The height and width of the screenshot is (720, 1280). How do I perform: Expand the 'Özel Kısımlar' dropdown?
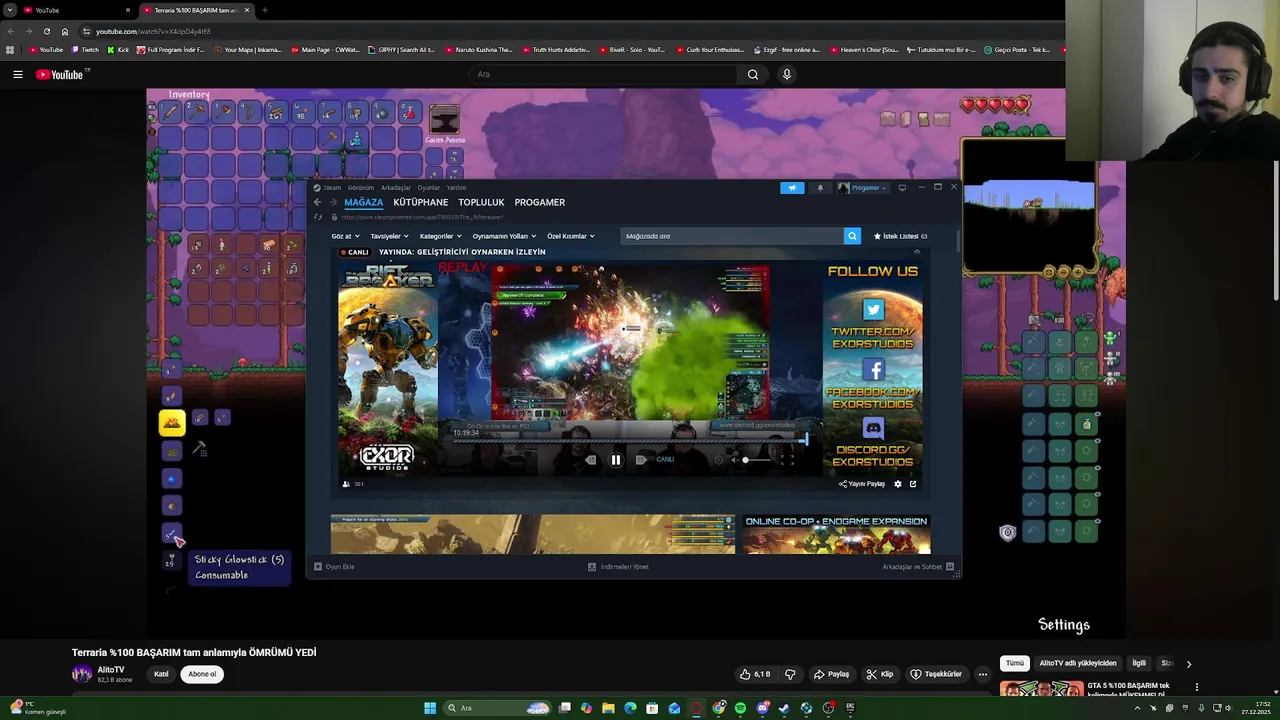point(570,236)
